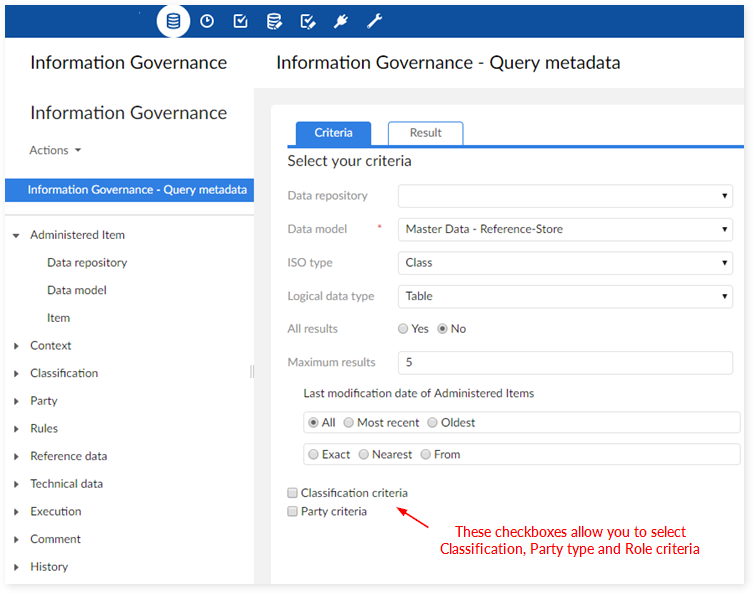753x593 pixels.
Task: Open the Actions menu
Action: 55,150
